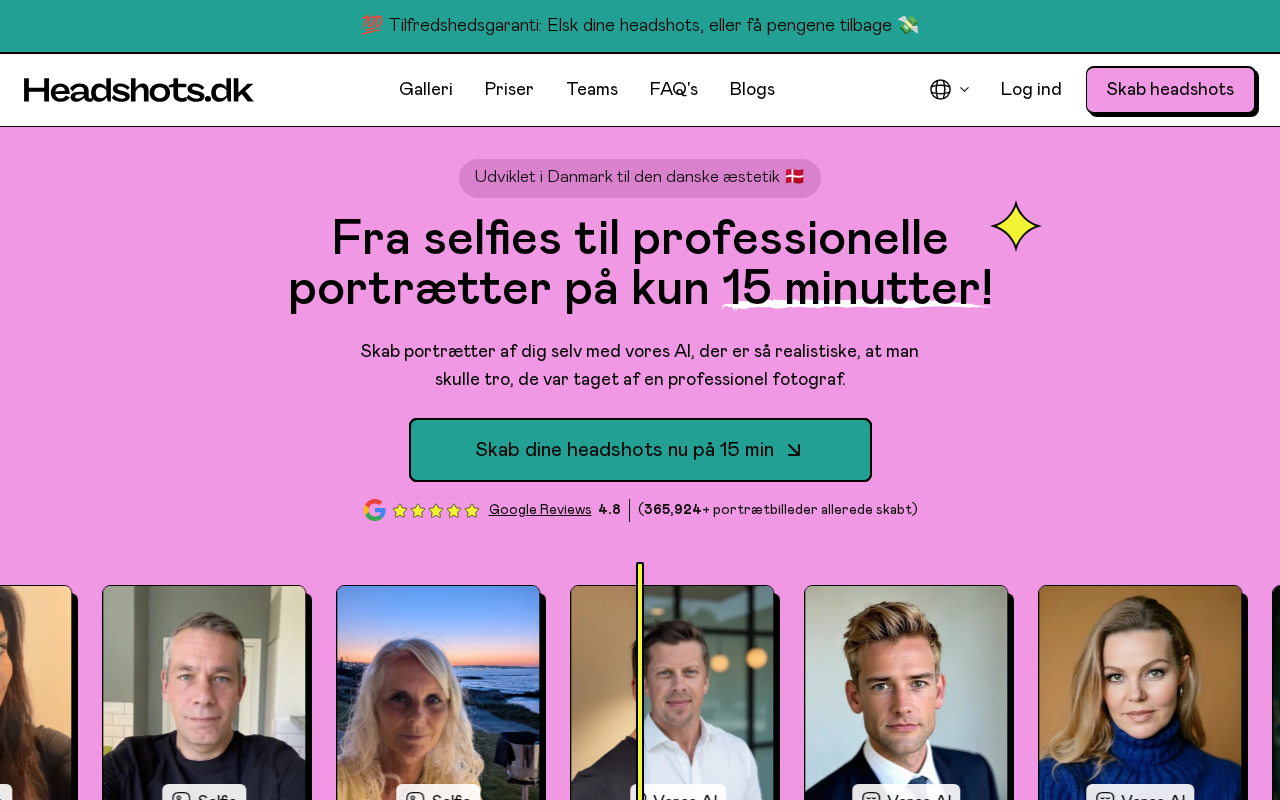Open the language globe icon
The height and width of the screenshot is (800, 1280).
point(940,90)
